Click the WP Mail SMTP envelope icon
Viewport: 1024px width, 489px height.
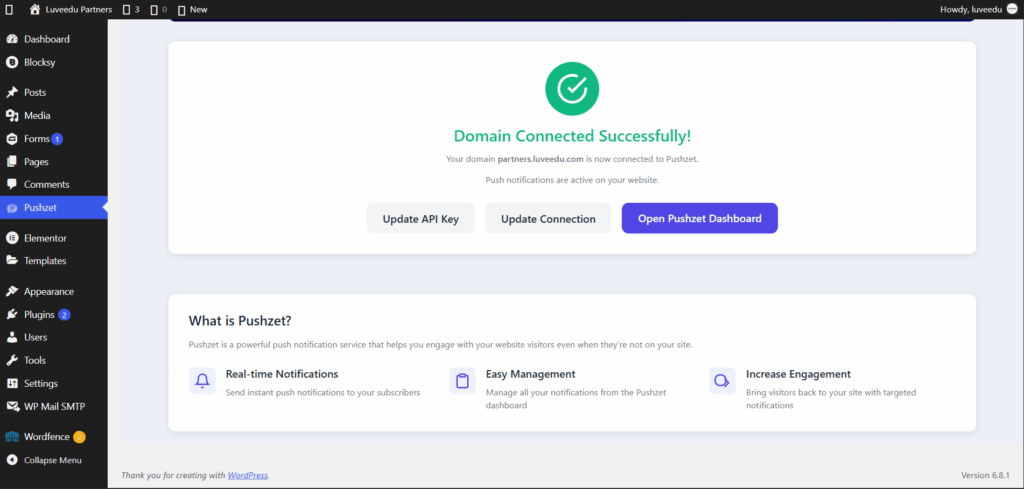pos(12,406)
